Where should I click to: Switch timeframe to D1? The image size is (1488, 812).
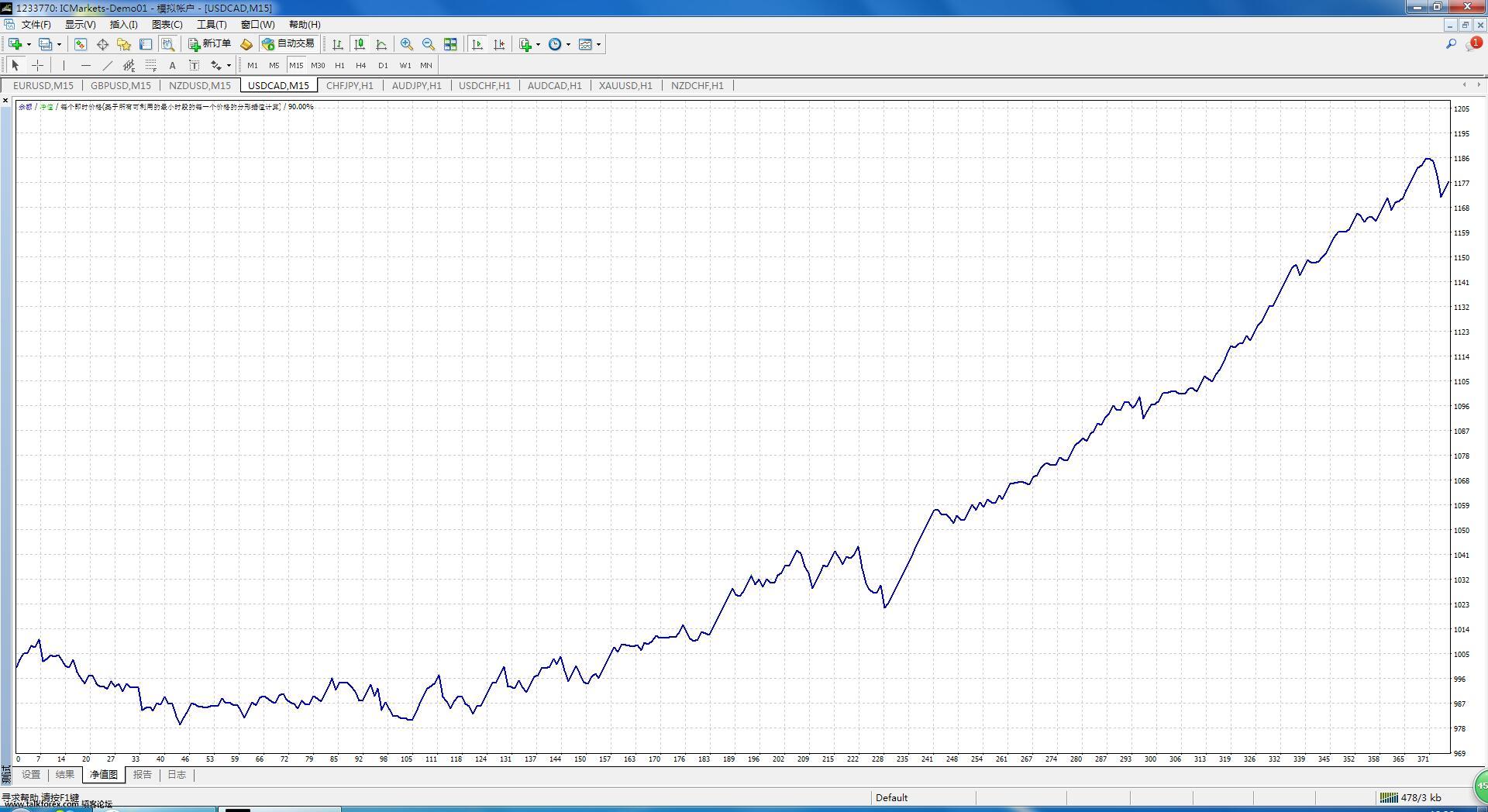pyautogui.click(x=383, y=65)
